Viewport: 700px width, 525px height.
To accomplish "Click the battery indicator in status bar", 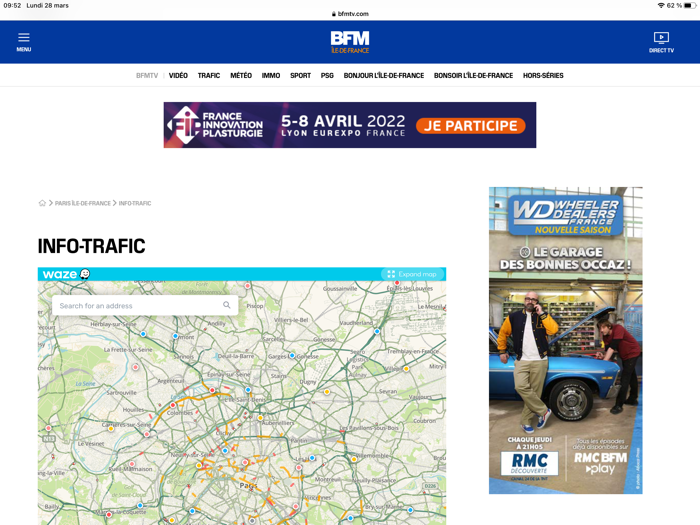I will [x=690, y=5].
